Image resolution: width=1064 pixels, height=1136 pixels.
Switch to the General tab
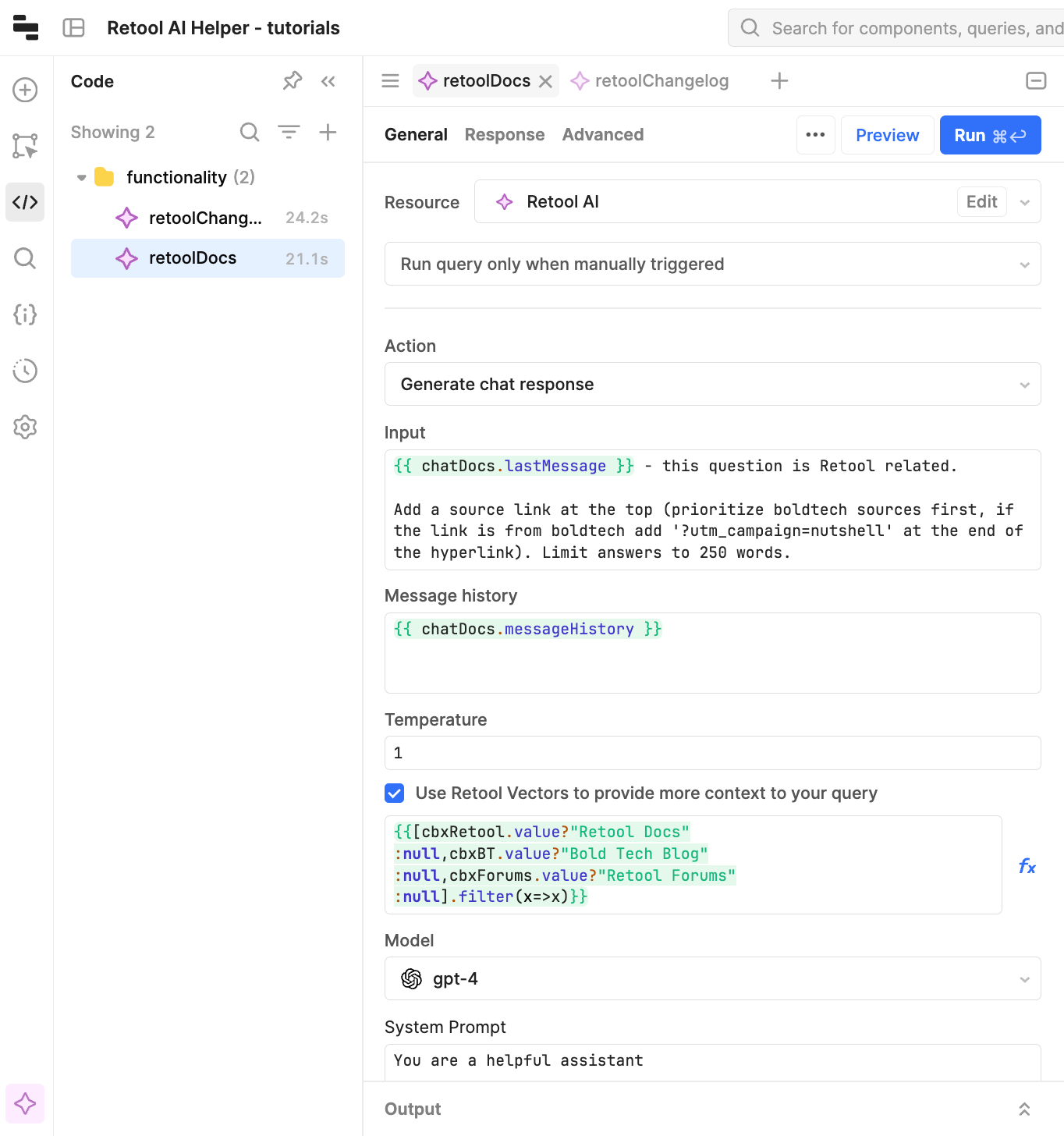416,135
